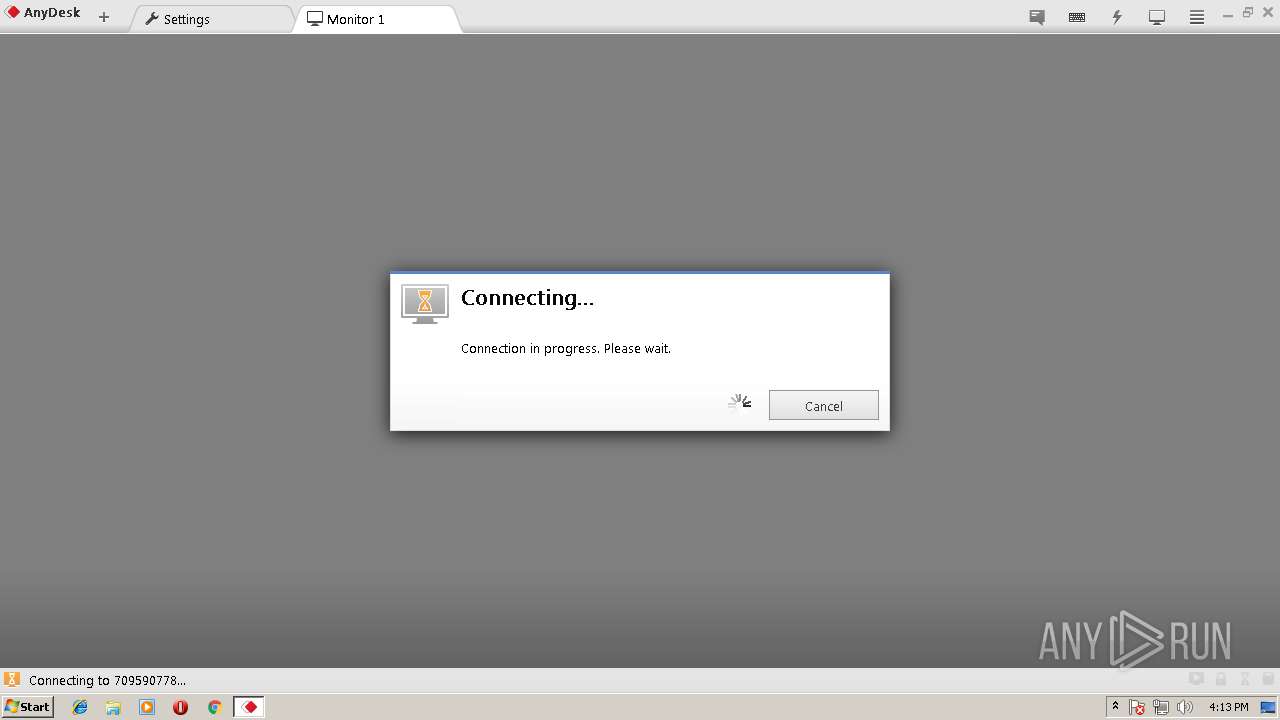Click 'Connecting to 709590778...' status text
The height and width of the screenshot is (720, 1280).
pos(107,680)
